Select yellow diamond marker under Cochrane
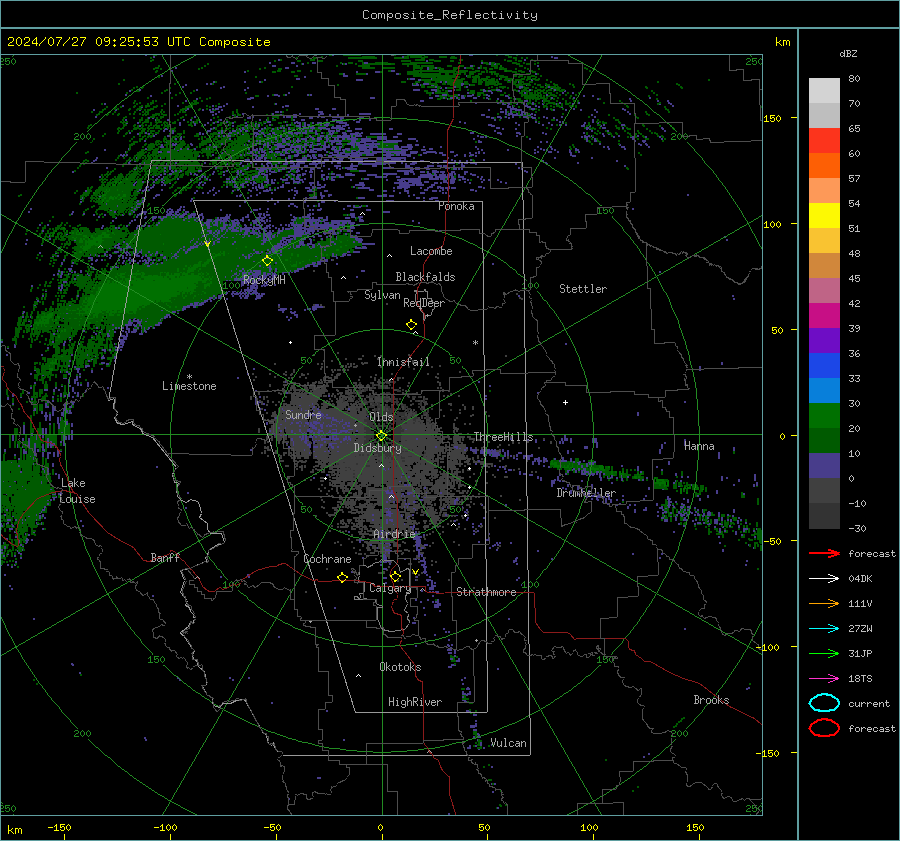 click(343, 578)
